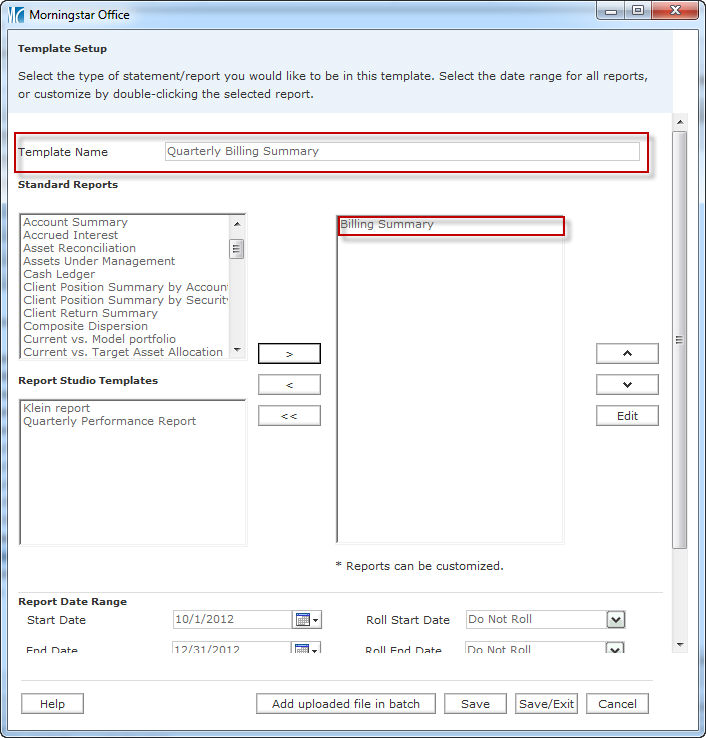The image size is (706, 738).
Task: Select Accrued Interest from Standard Reports
Action: tap(70, 235)
